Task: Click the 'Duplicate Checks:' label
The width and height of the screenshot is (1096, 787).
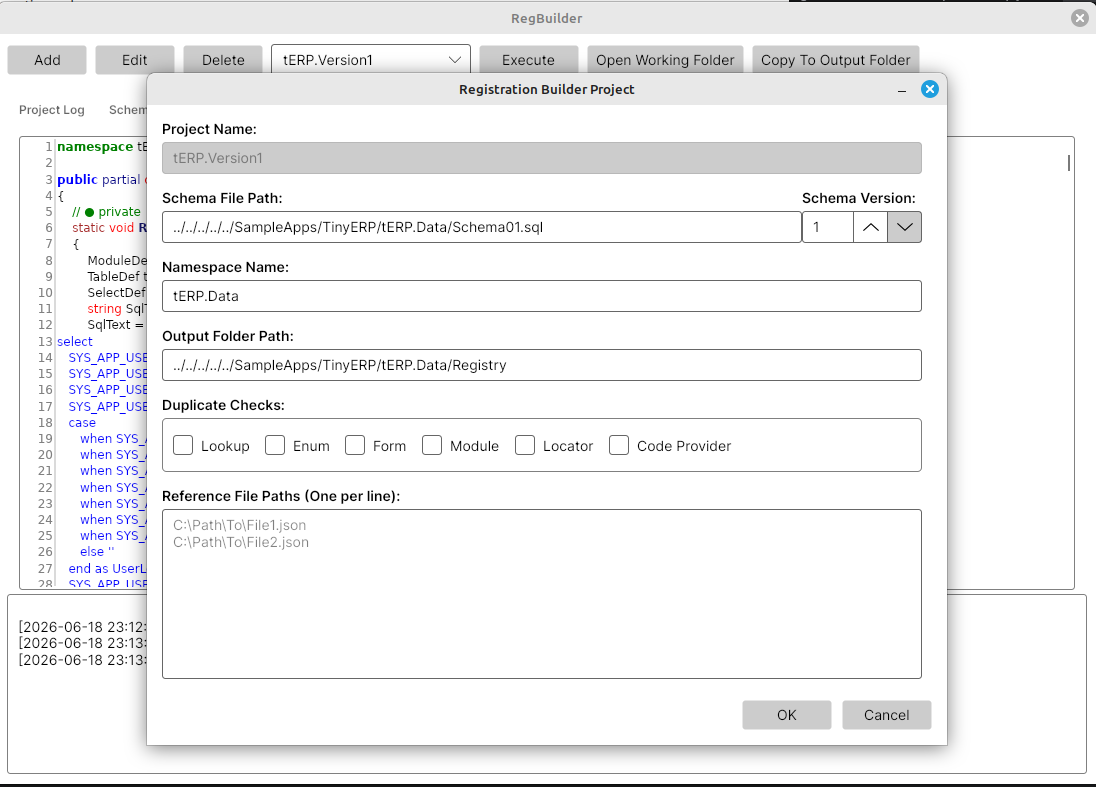Action: 223,405
